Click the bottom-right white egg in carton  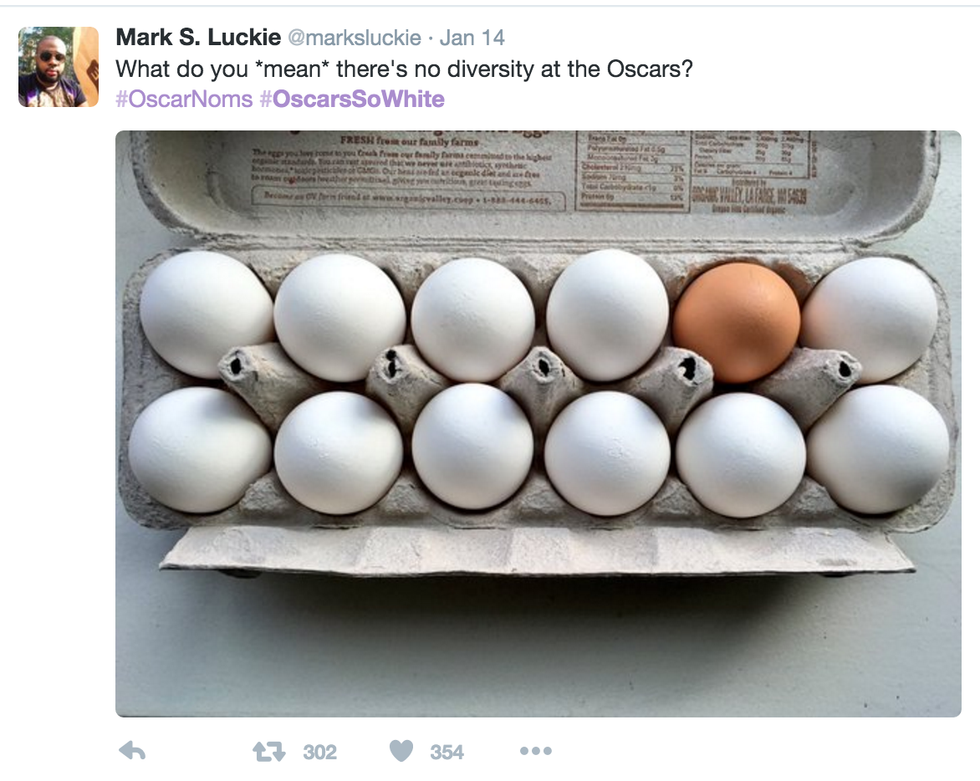tap(877, 449)
